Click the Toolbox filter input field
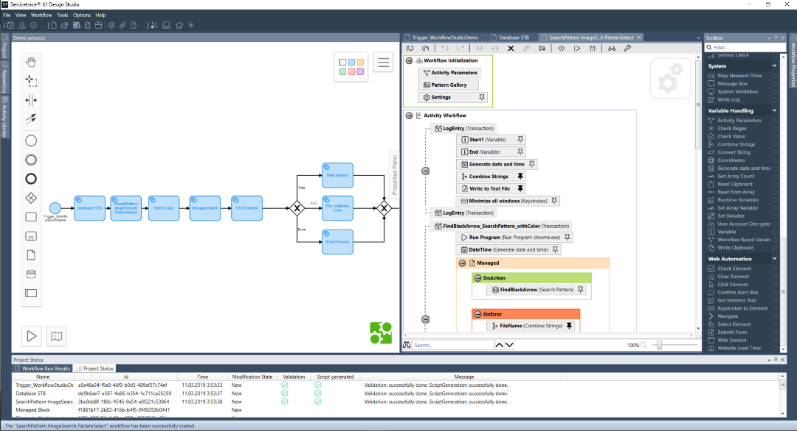 [x=740, y=47]
